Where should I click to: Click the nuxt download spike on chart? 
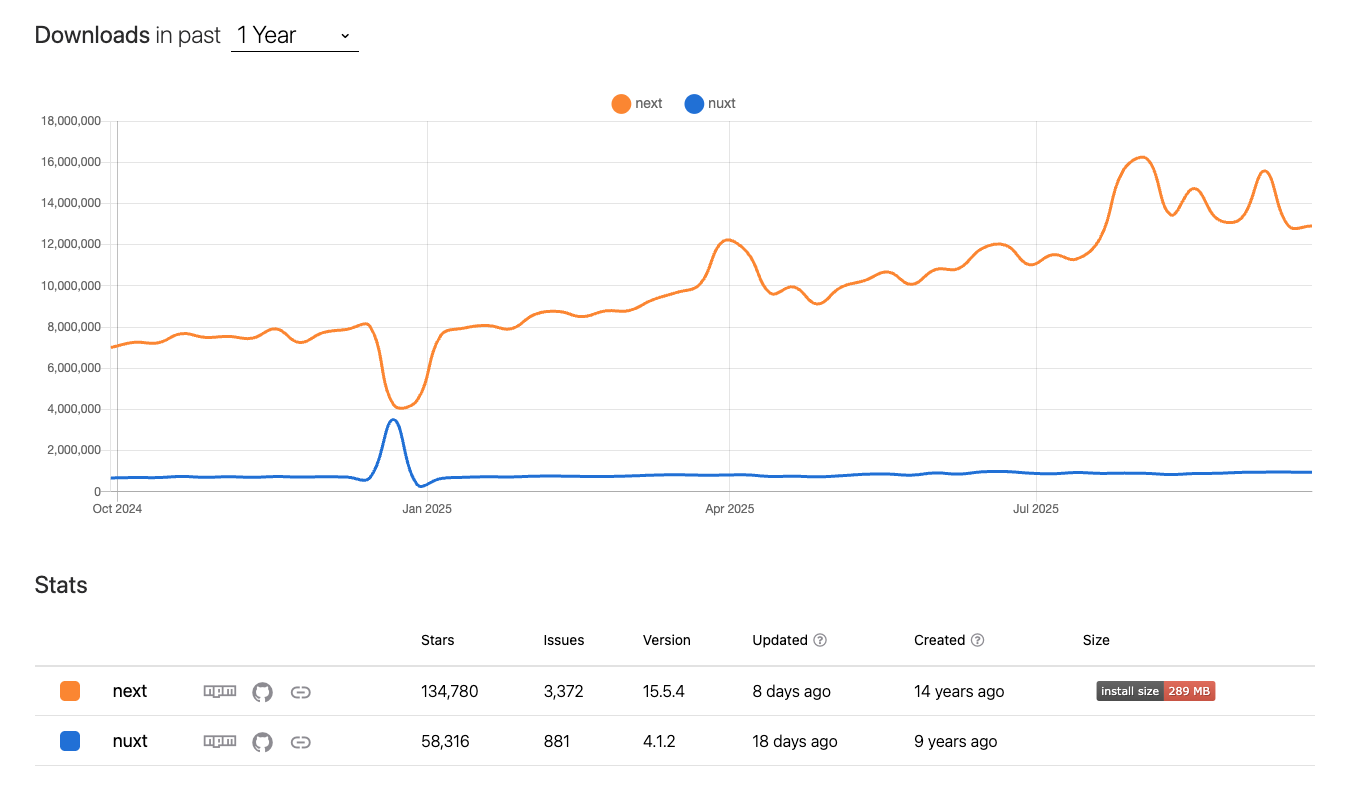(394, 421)
